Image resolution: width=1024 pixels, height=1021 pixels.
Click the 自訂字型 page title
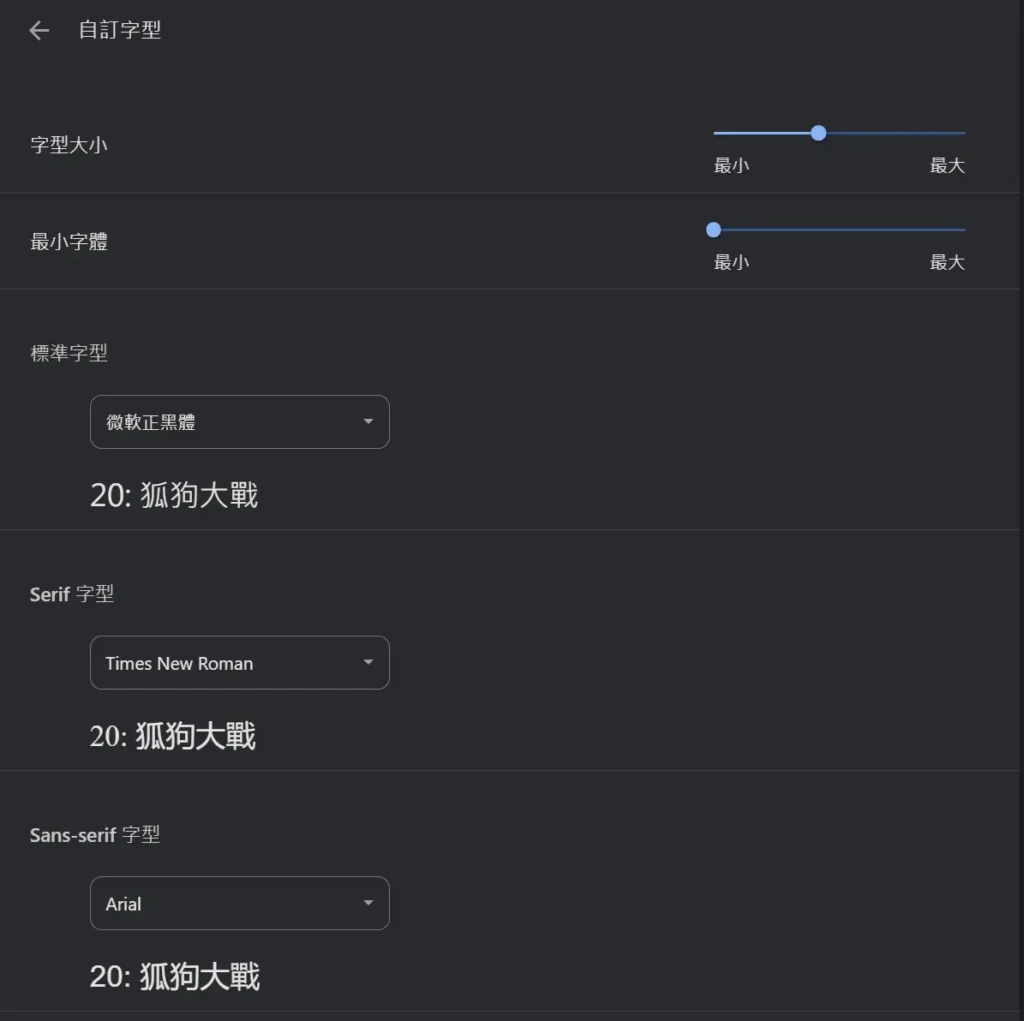[x=120, y=30]
